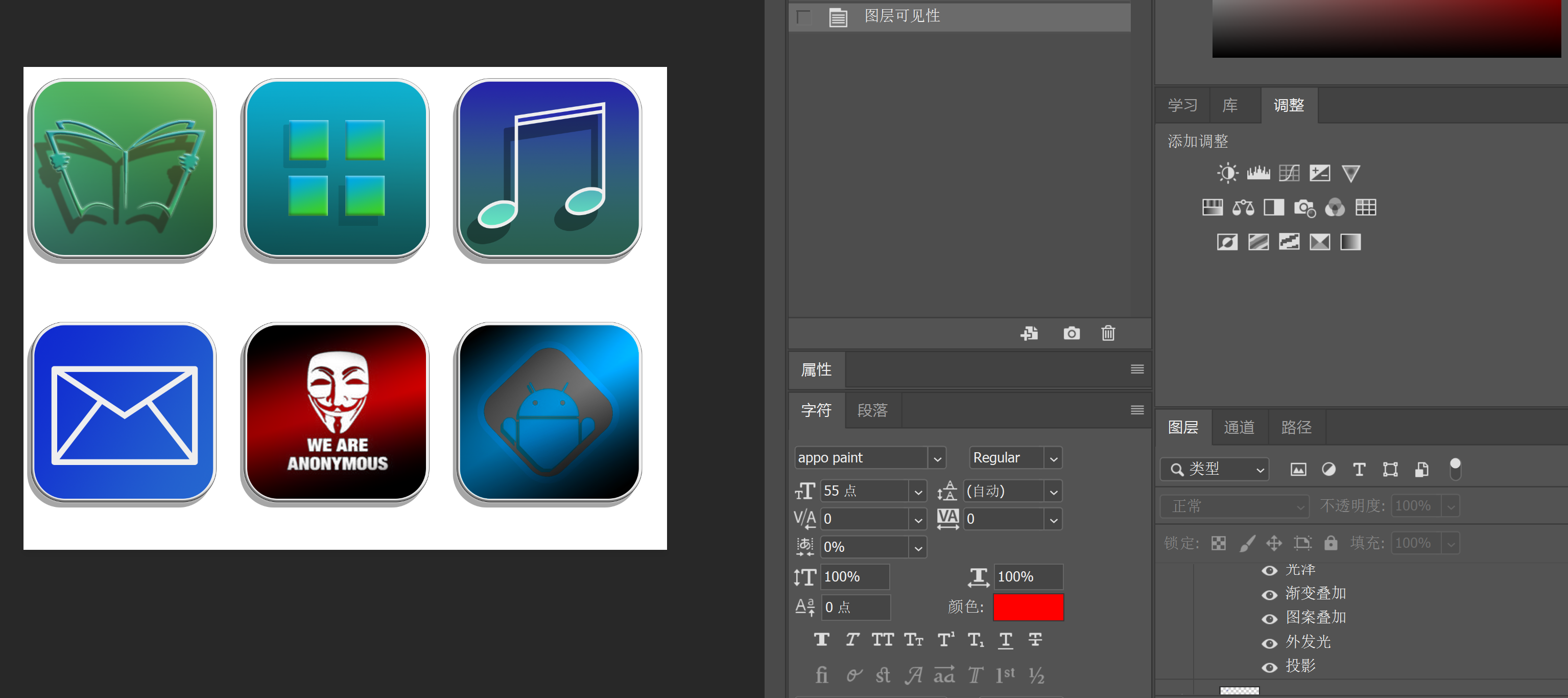Check the box beside 图层可见性 history state

click(803, 17)
